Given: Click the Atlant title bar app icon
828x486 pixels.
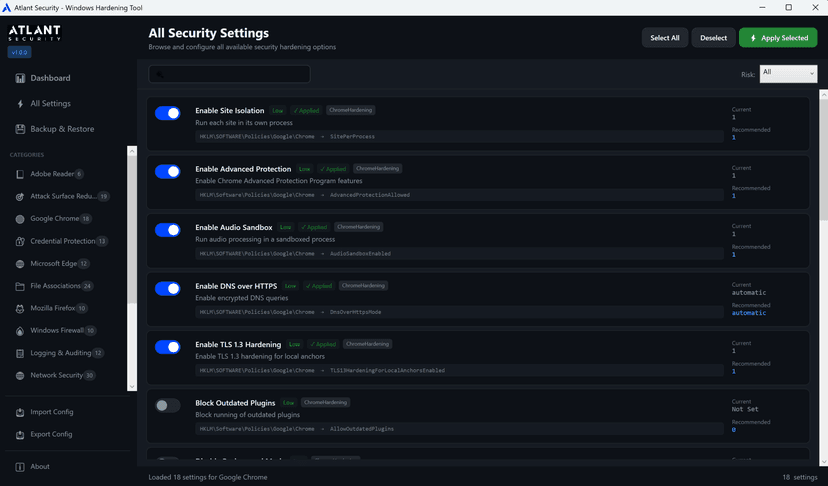Looking at the screenshot, I should [6, 7].
